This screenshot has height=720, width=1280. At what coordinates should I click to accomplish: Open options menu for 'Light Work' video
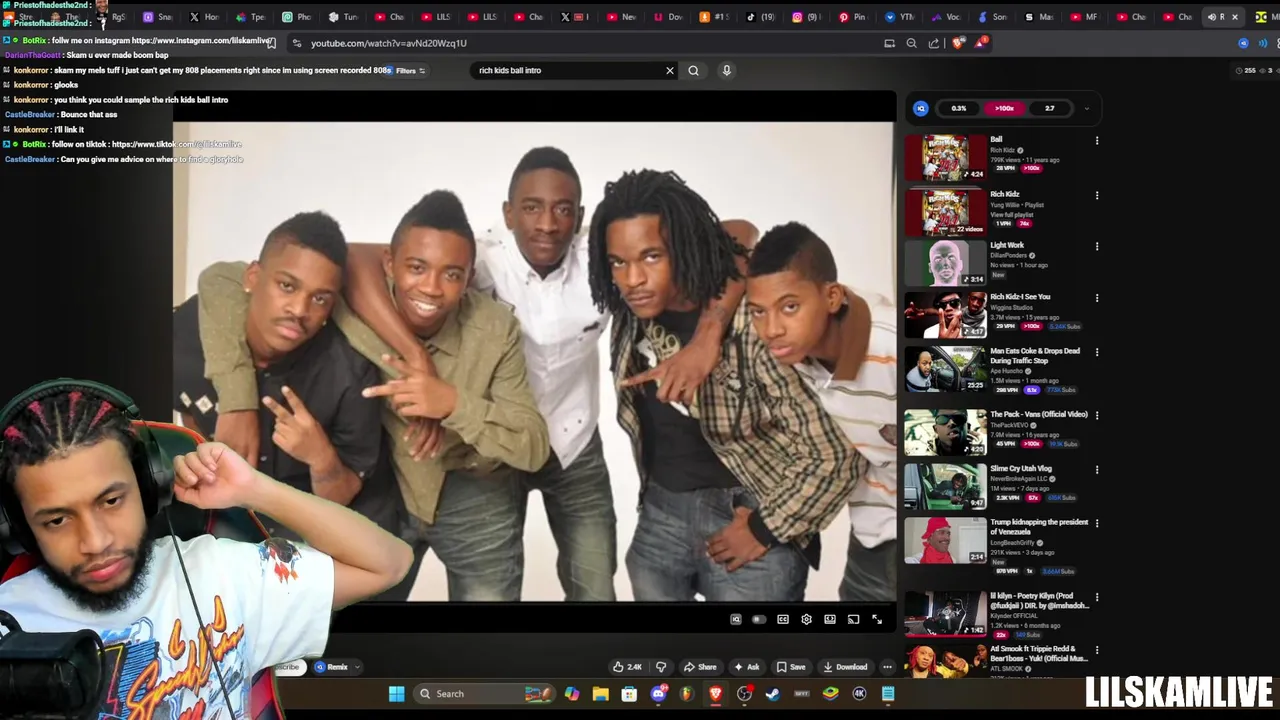[1097, 247]
